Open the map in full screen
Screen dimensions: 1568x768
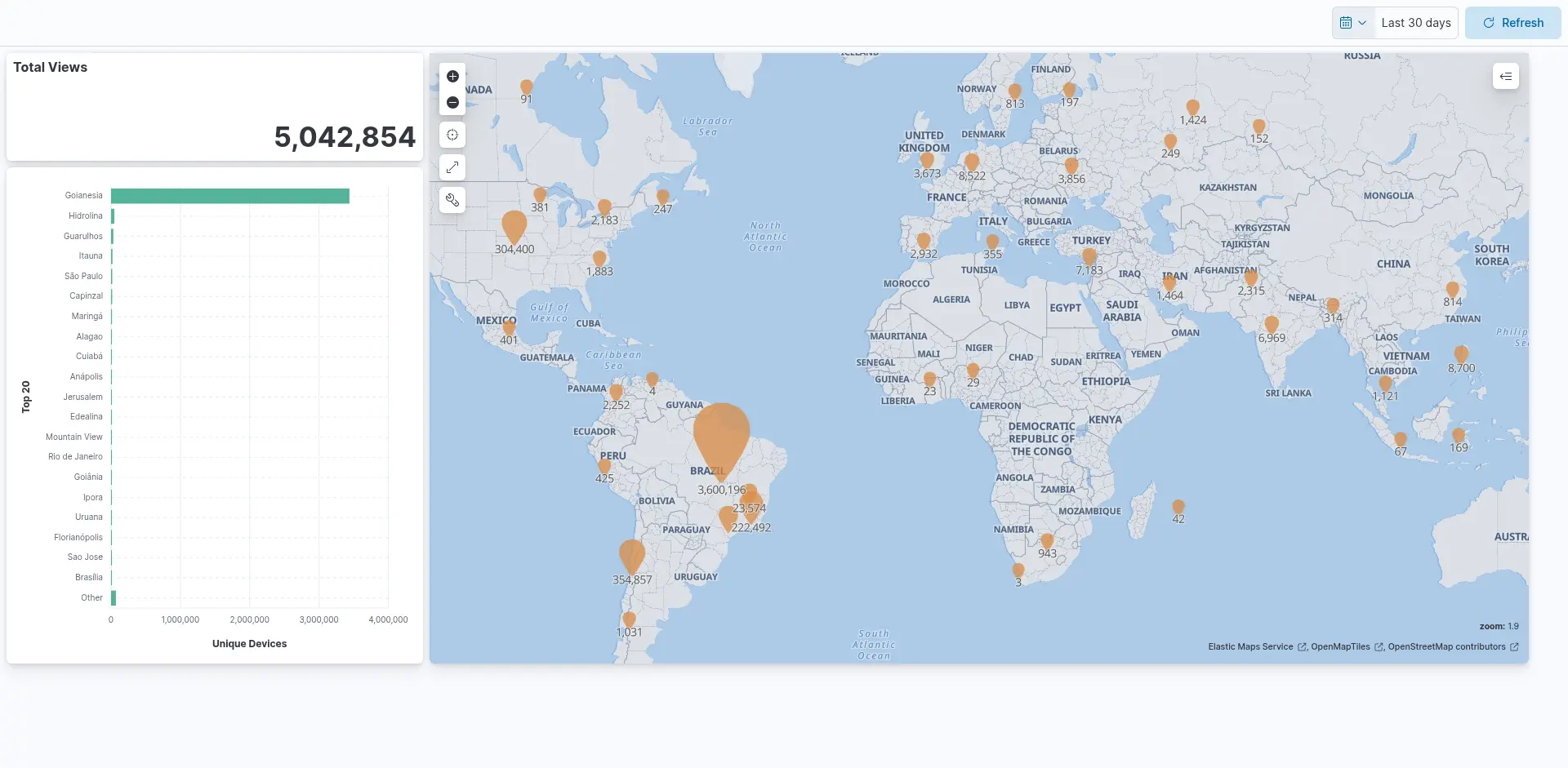pos(452,168)
